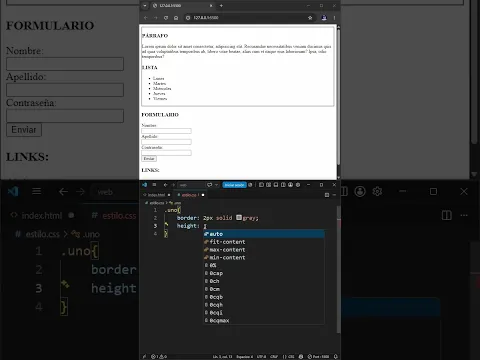Click the Enviar button in front browser
Image resolution: width=480 pixels, height=360 pixels.
pos(149,159)
